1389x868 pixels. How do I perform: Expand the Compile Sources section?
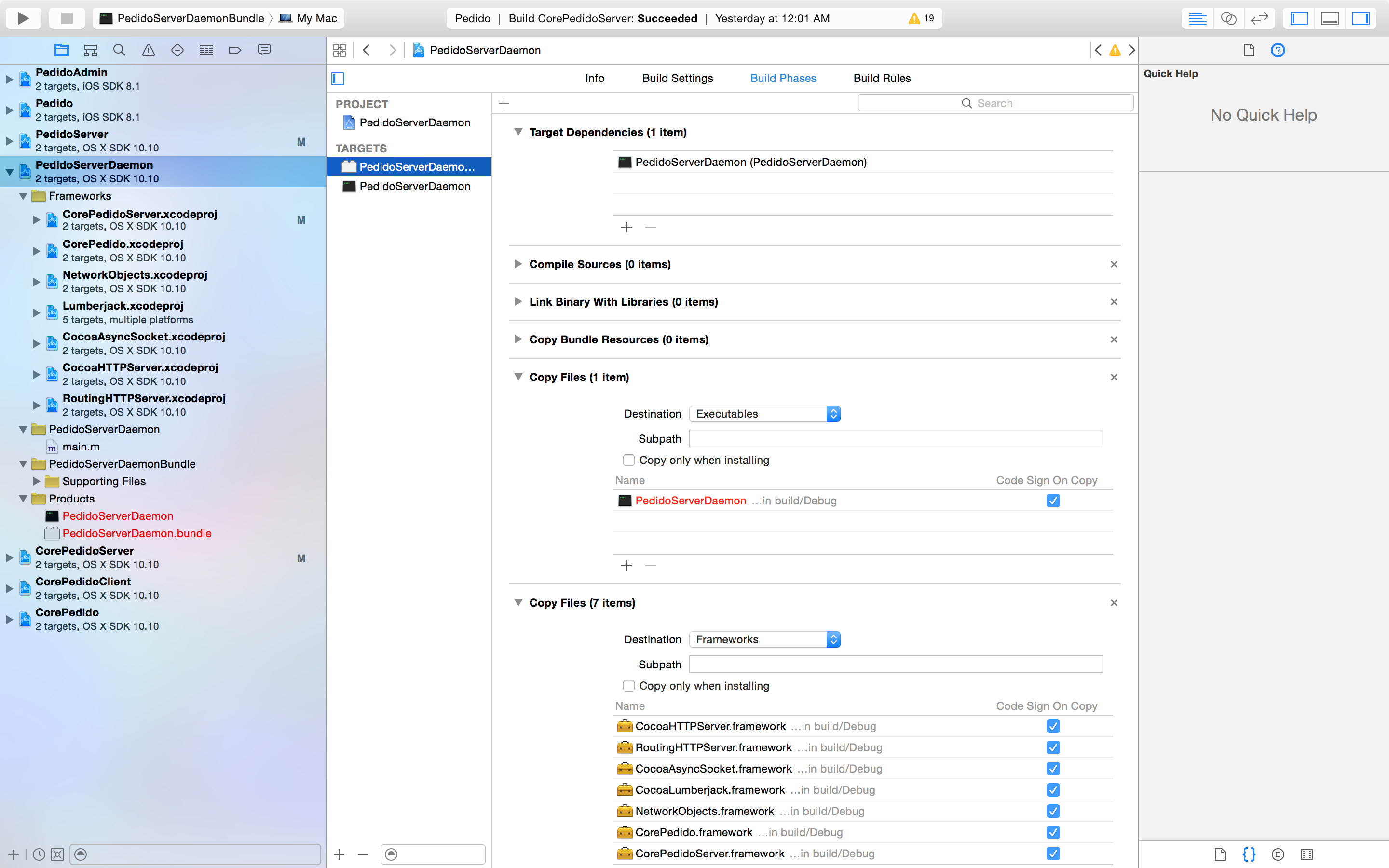517,264
